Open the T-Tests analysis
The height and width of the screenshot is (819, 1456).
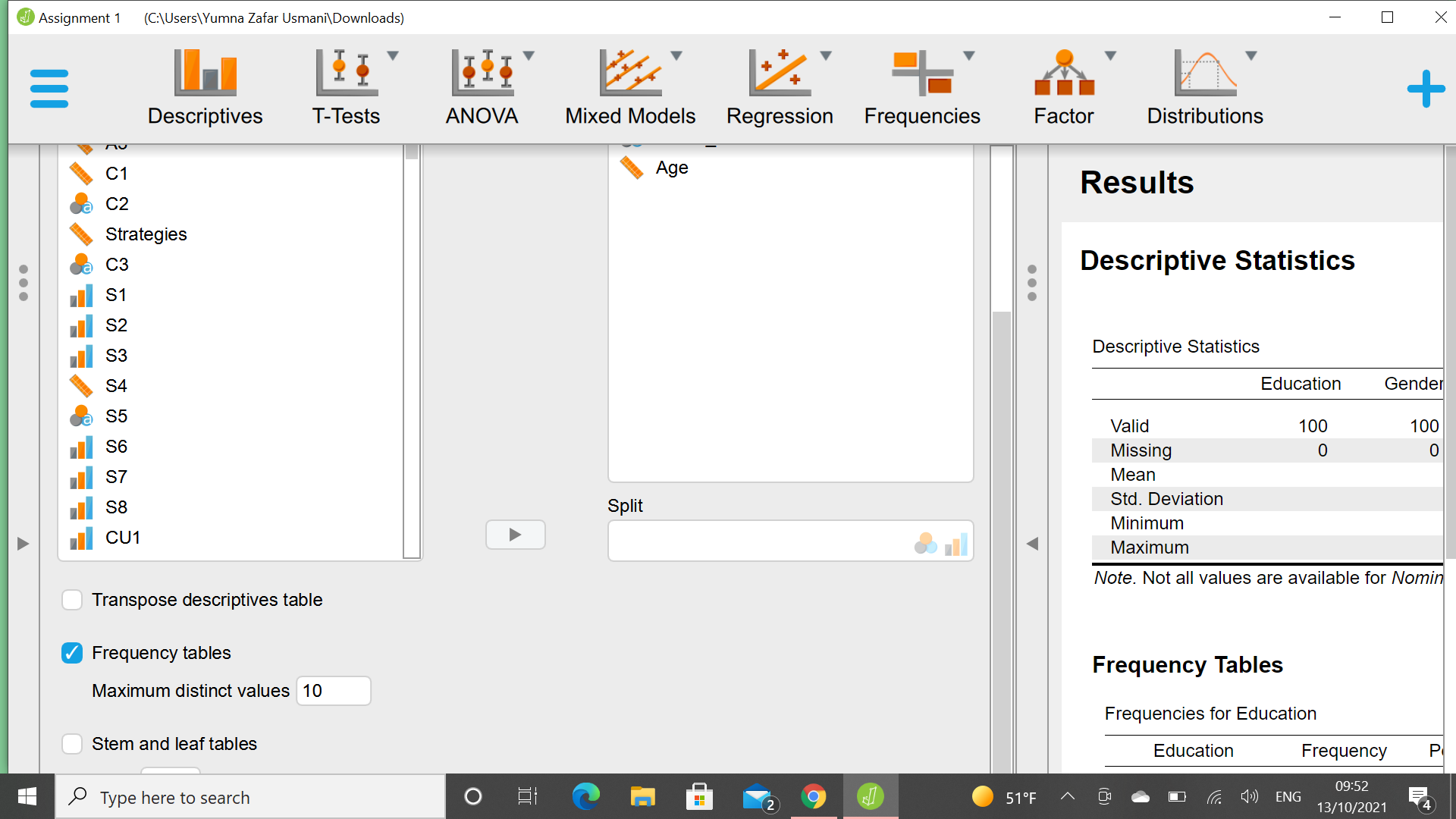tap(345, 86)
